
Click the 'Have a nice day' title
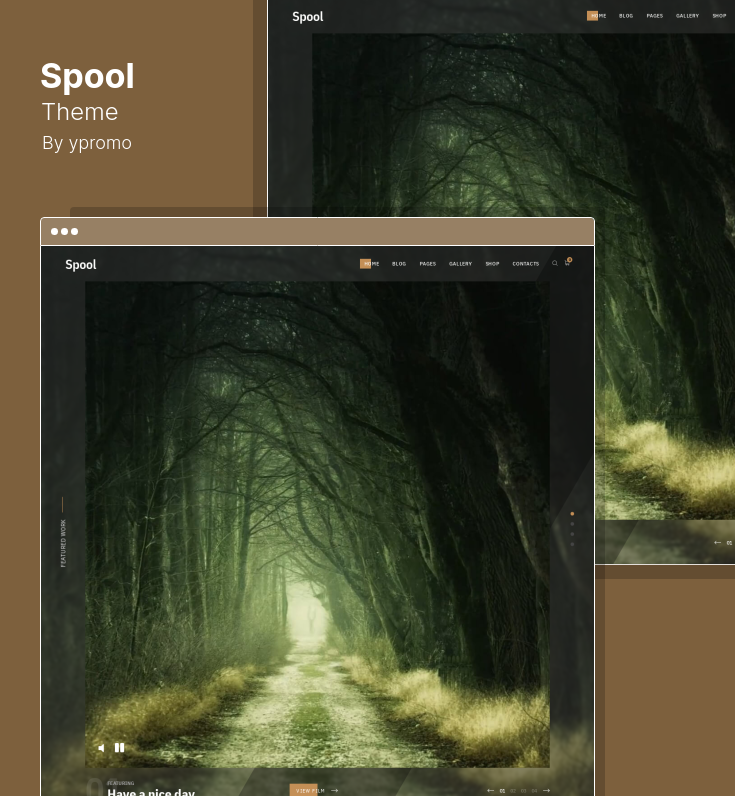coord(151,791)
